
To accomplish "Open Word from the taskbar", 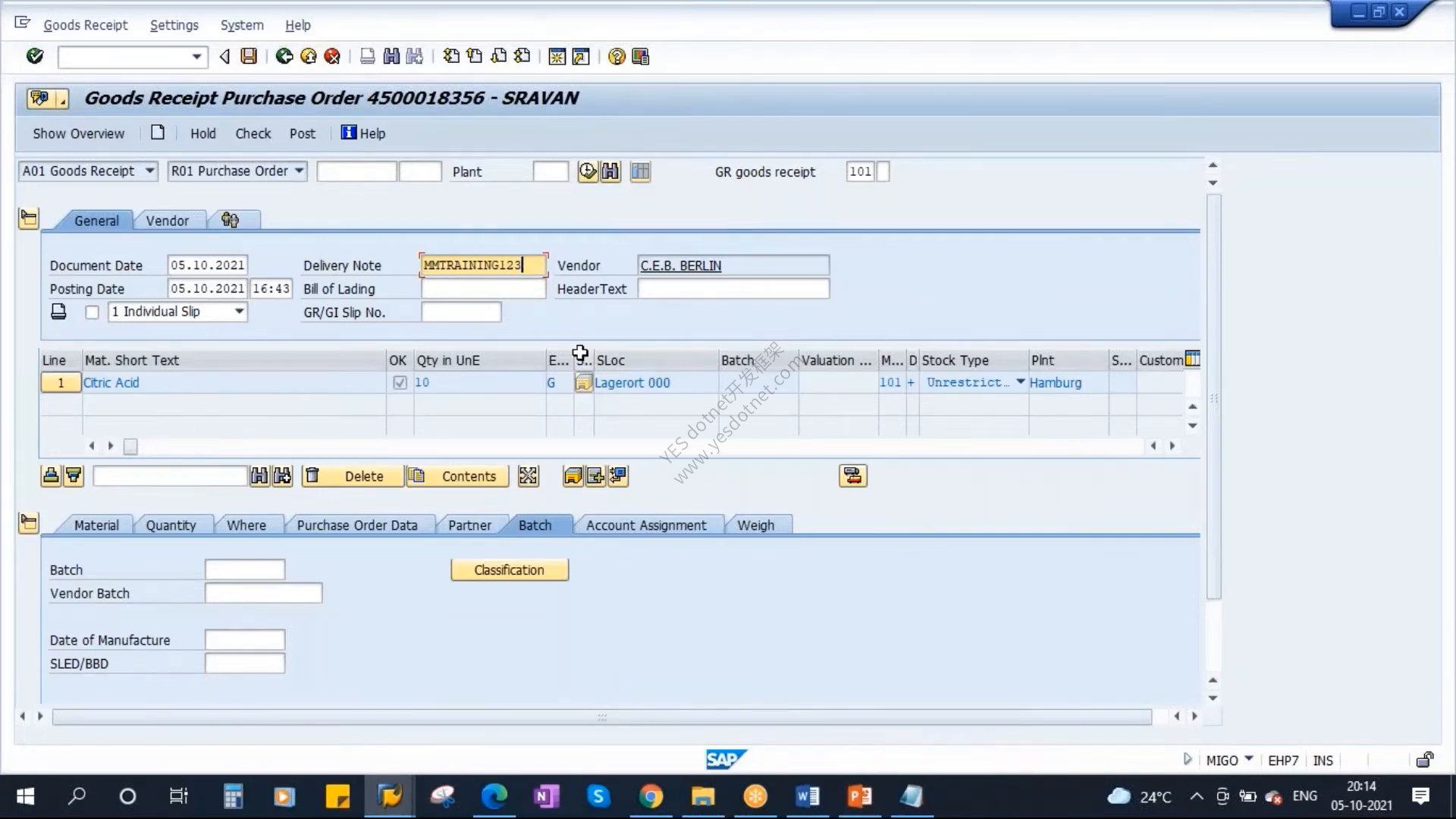I will [808, 796].
